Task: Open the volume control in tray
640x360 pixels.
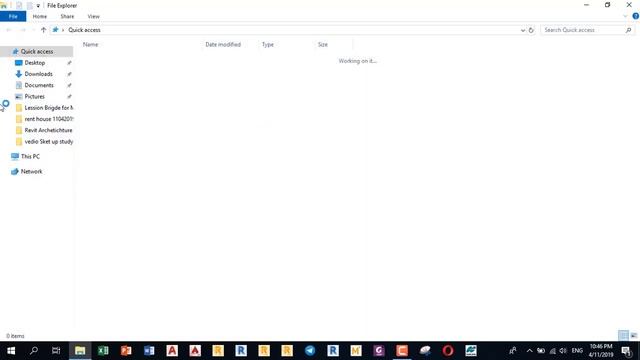Action: pos(563,351)
